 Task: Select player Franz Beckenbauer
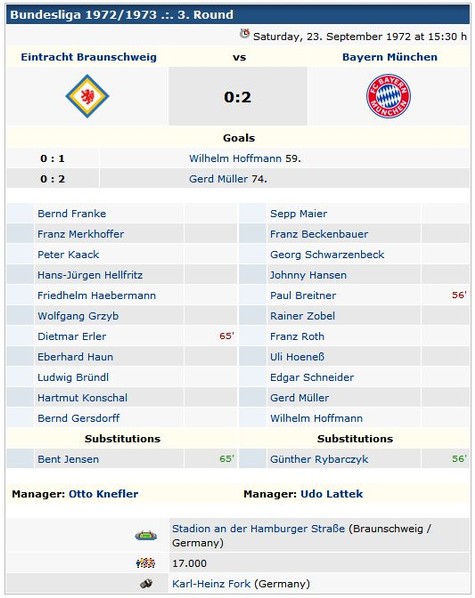coord(319,234)
